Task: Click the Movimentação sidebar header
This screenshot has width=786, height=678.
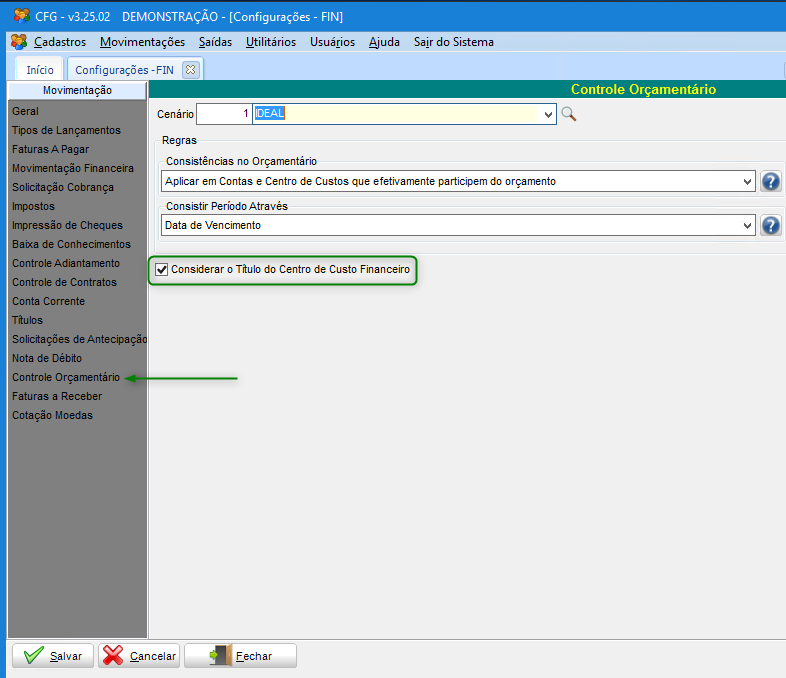Action: click(77, 91)
